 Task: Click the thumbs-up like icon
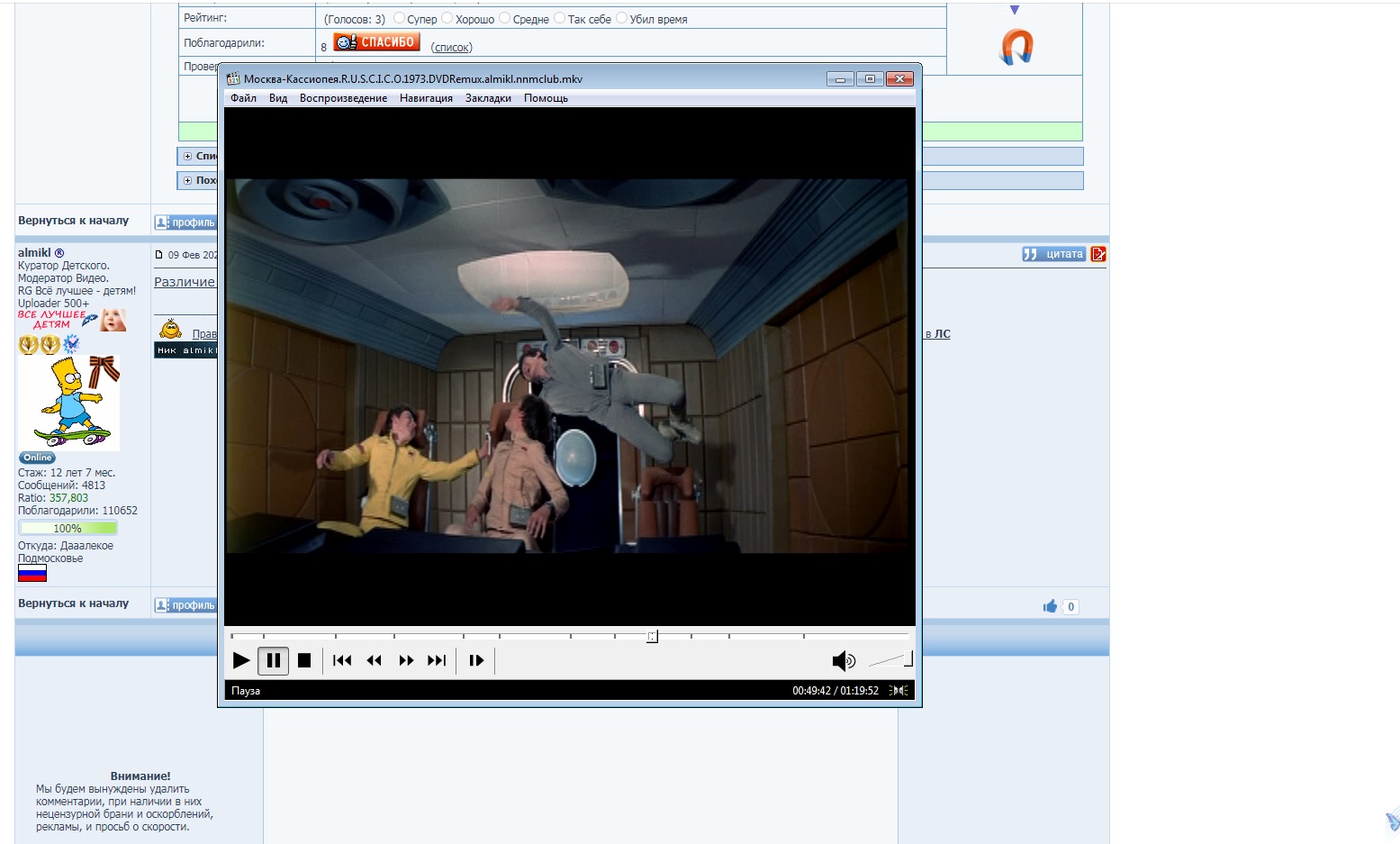[1050, 606]
